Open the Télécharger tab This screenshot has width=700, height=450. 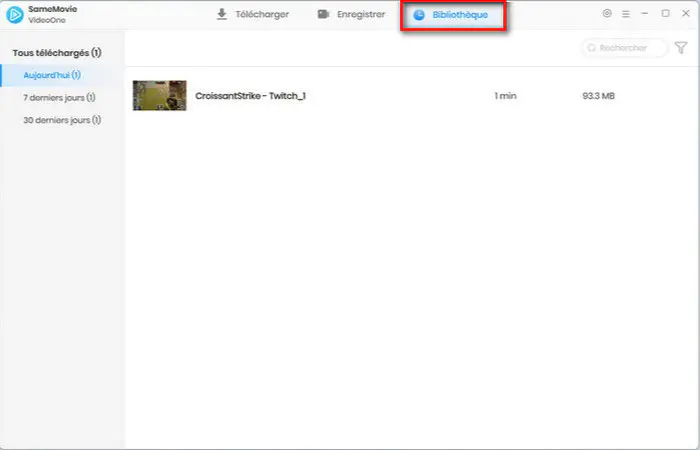pos(253,14)
